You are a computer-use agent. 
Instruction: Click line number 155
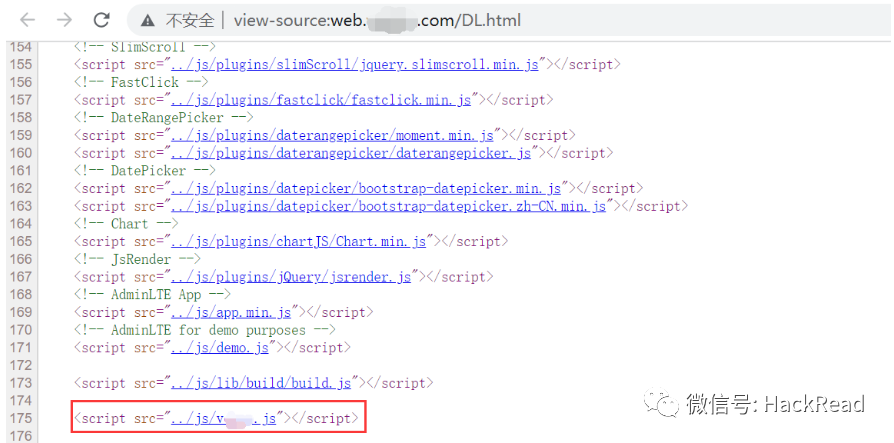pyautogui.click(x=21, y=64)
